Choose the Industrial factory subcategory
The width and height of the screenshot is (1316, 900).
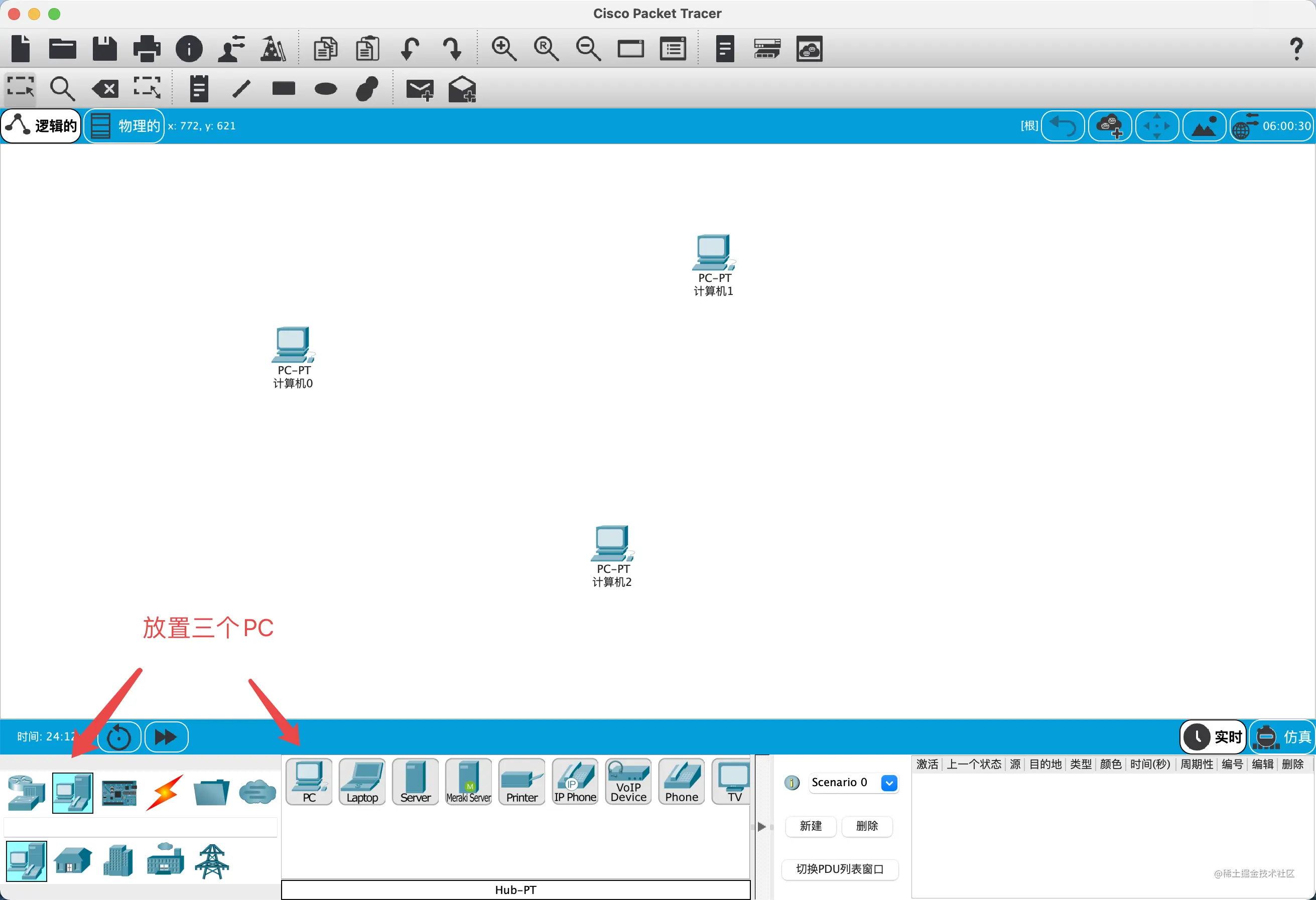[x=165, y=860]
